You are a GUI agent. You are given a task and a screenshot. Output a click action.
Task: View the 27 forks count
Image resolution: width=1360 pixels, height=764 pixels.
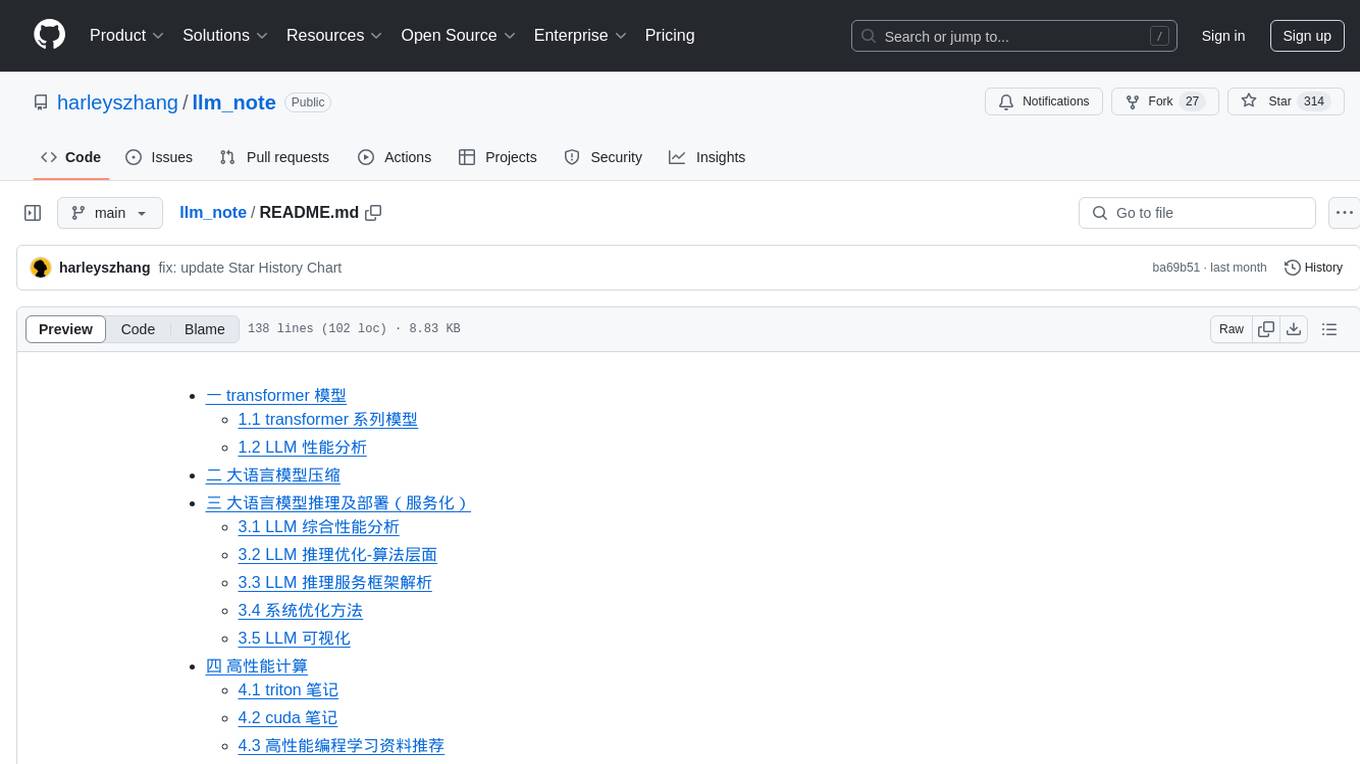[x=1191, y=102]
